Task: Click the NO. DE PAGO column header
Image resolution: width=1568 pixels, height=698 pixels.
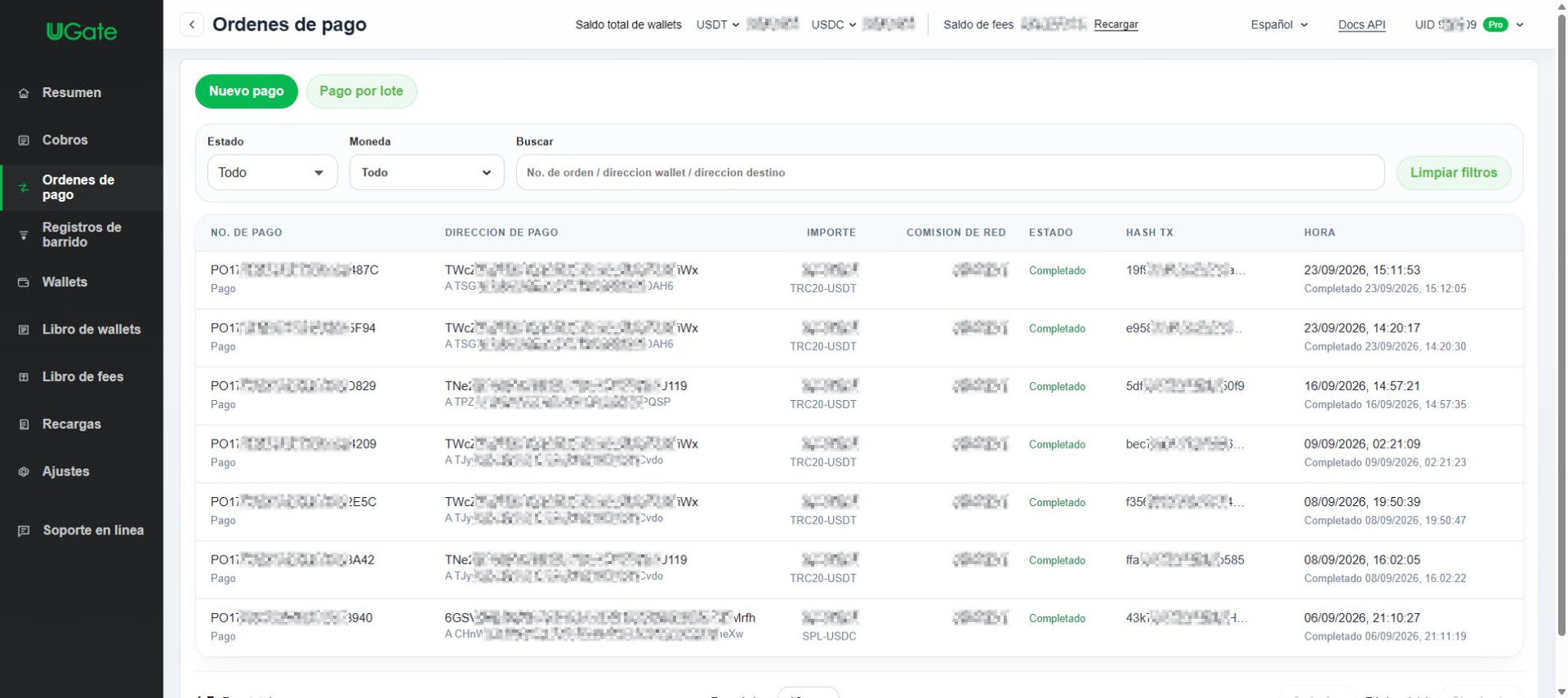Action: (x=247, y=233)
